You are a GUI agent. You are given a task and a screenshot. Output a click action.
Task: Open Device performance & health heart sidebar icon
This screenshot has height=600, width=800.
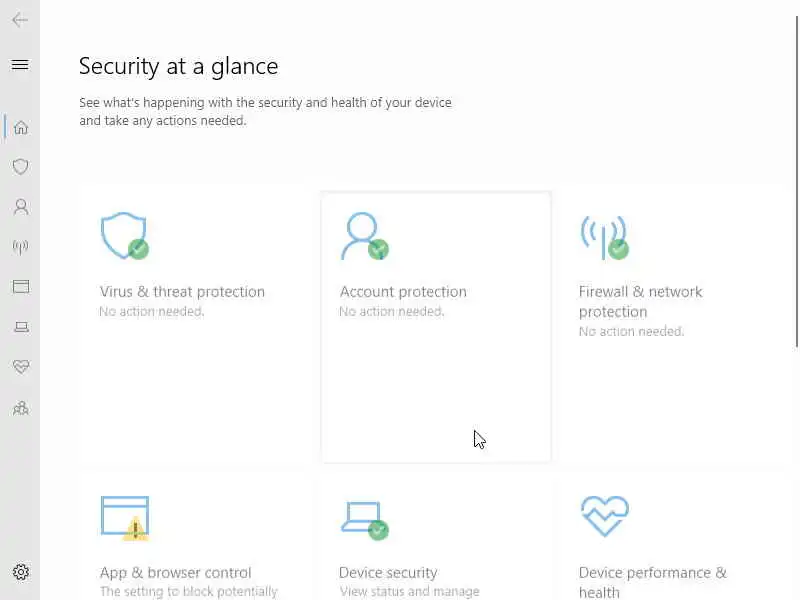(20, 367)
